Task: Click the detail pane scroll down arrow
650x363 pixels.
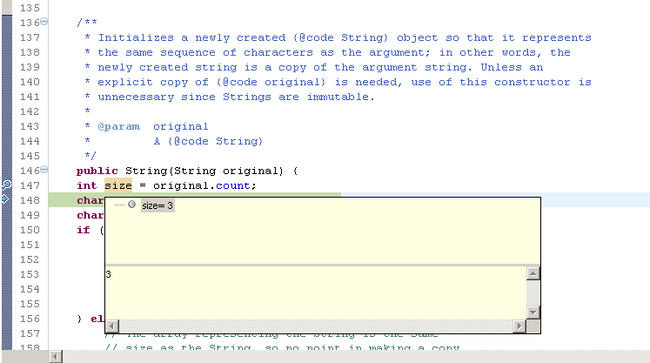Action: click(533, 312)
